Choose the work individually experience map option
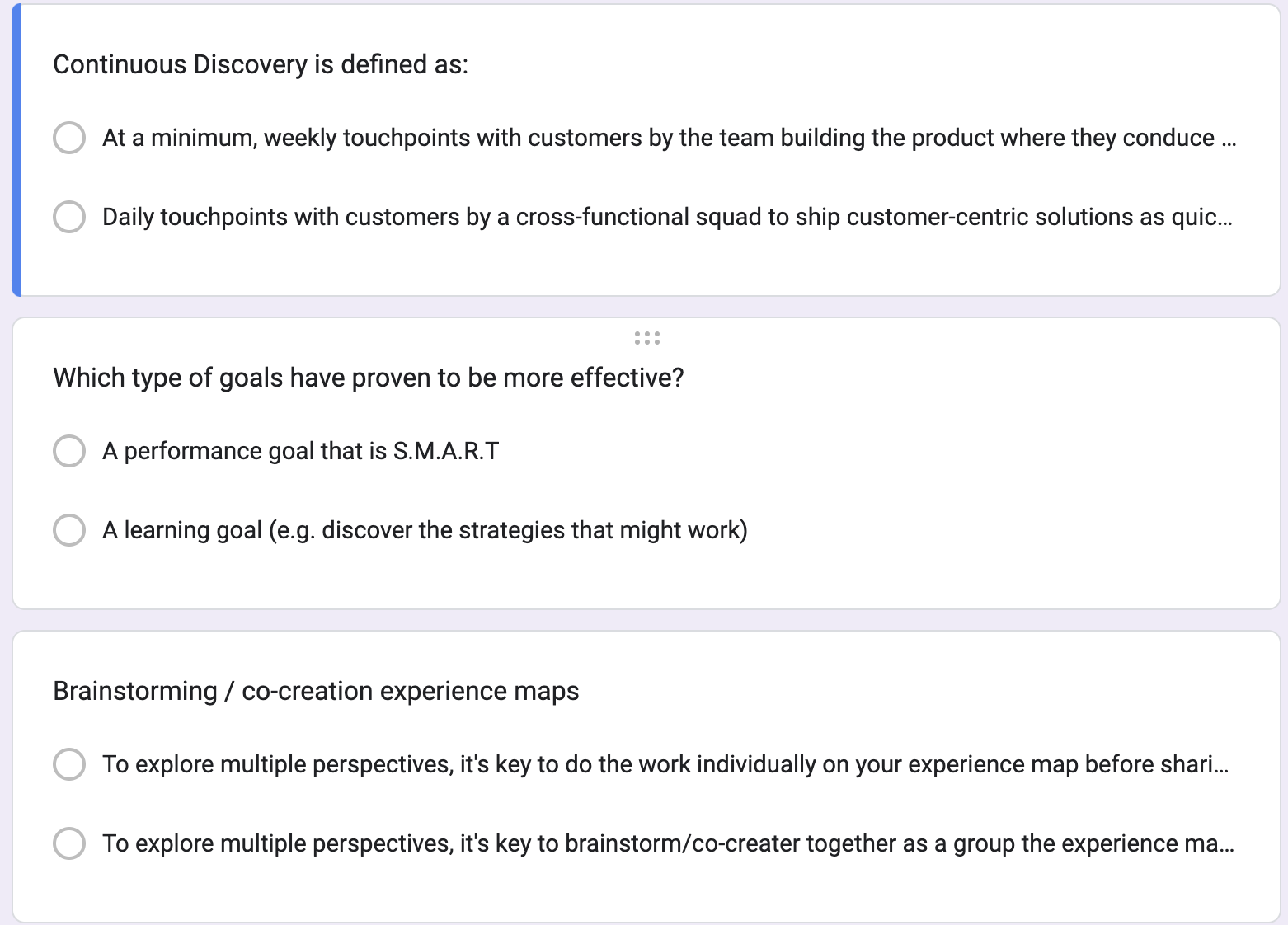Image resolution: width=1288 pixels, height=925 pixels. [x=70, y=764]
